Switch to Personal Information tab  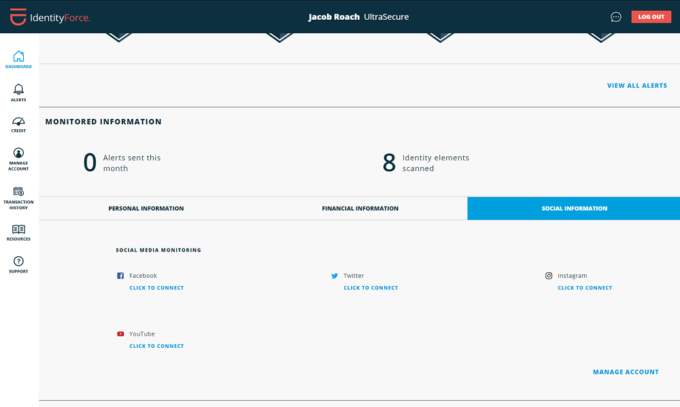coord(146,208)
